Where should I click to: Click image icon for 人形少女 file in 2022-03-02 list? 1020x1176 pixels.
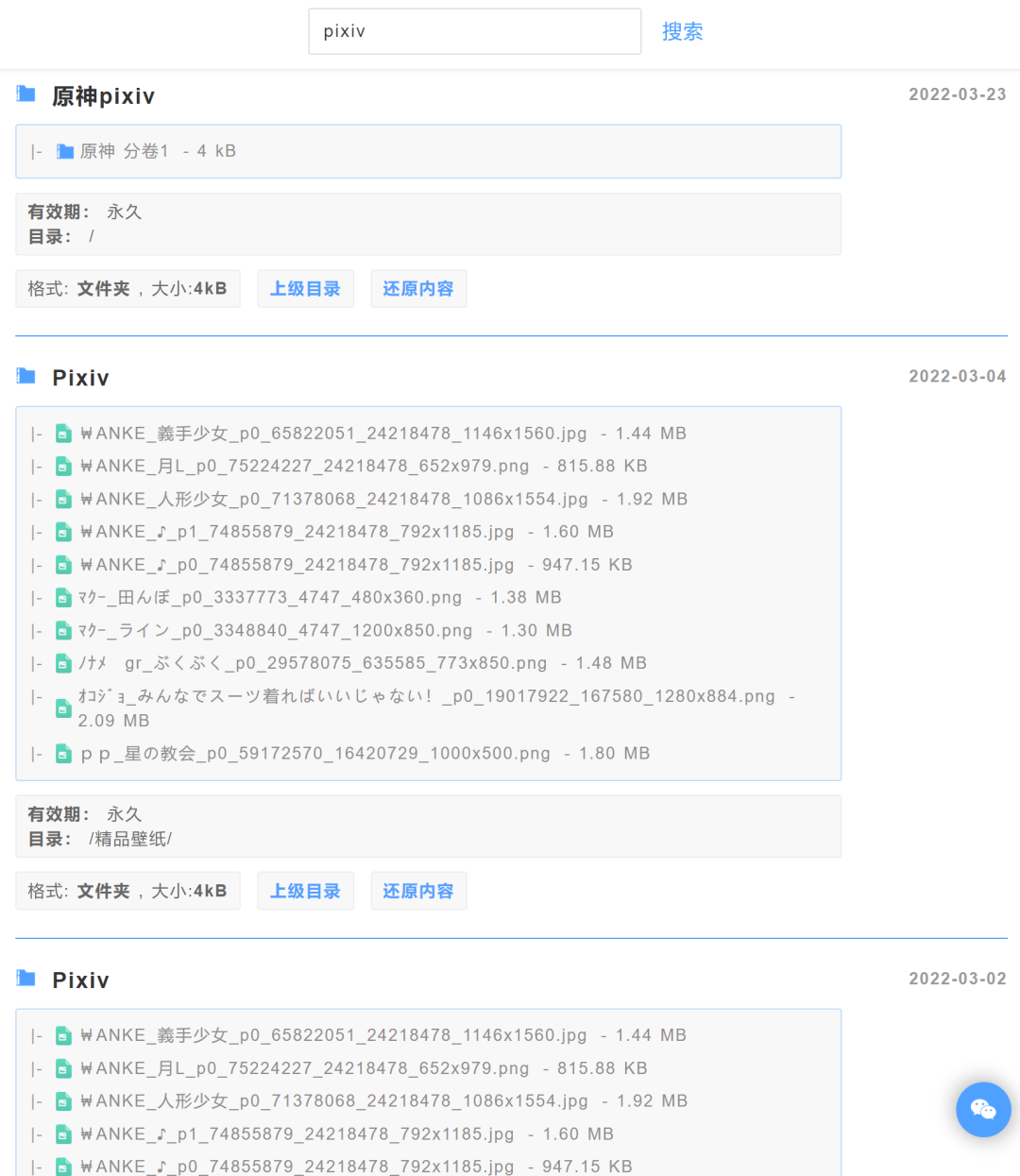pyautogui.click(x=63, y=1101)
